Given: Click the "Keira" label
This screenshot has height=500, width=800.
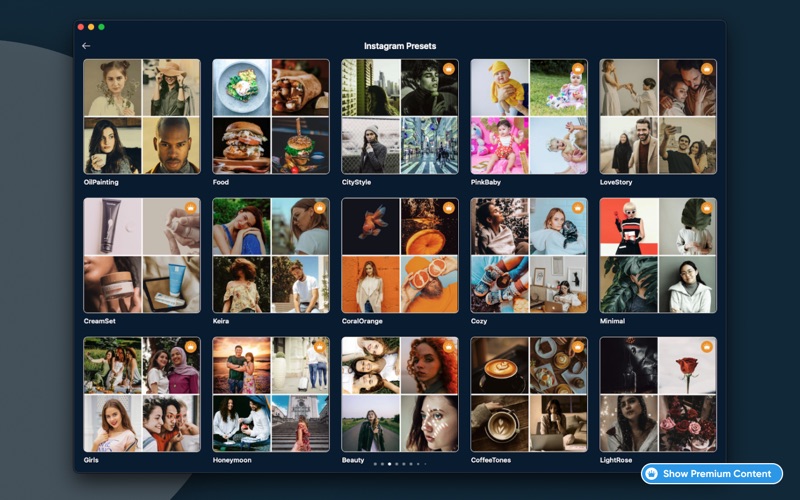Looking at the screenshot, I should (220, 321).
